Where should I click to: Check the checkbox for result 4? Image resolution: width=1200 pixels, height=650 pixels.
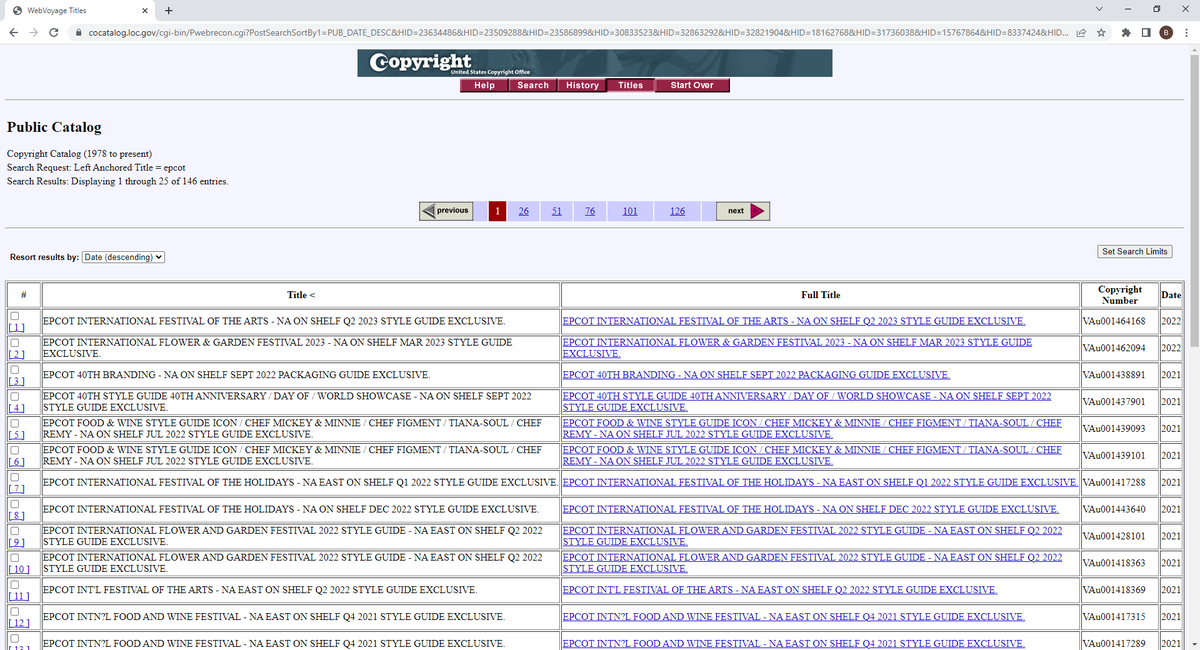pos(16,396)
